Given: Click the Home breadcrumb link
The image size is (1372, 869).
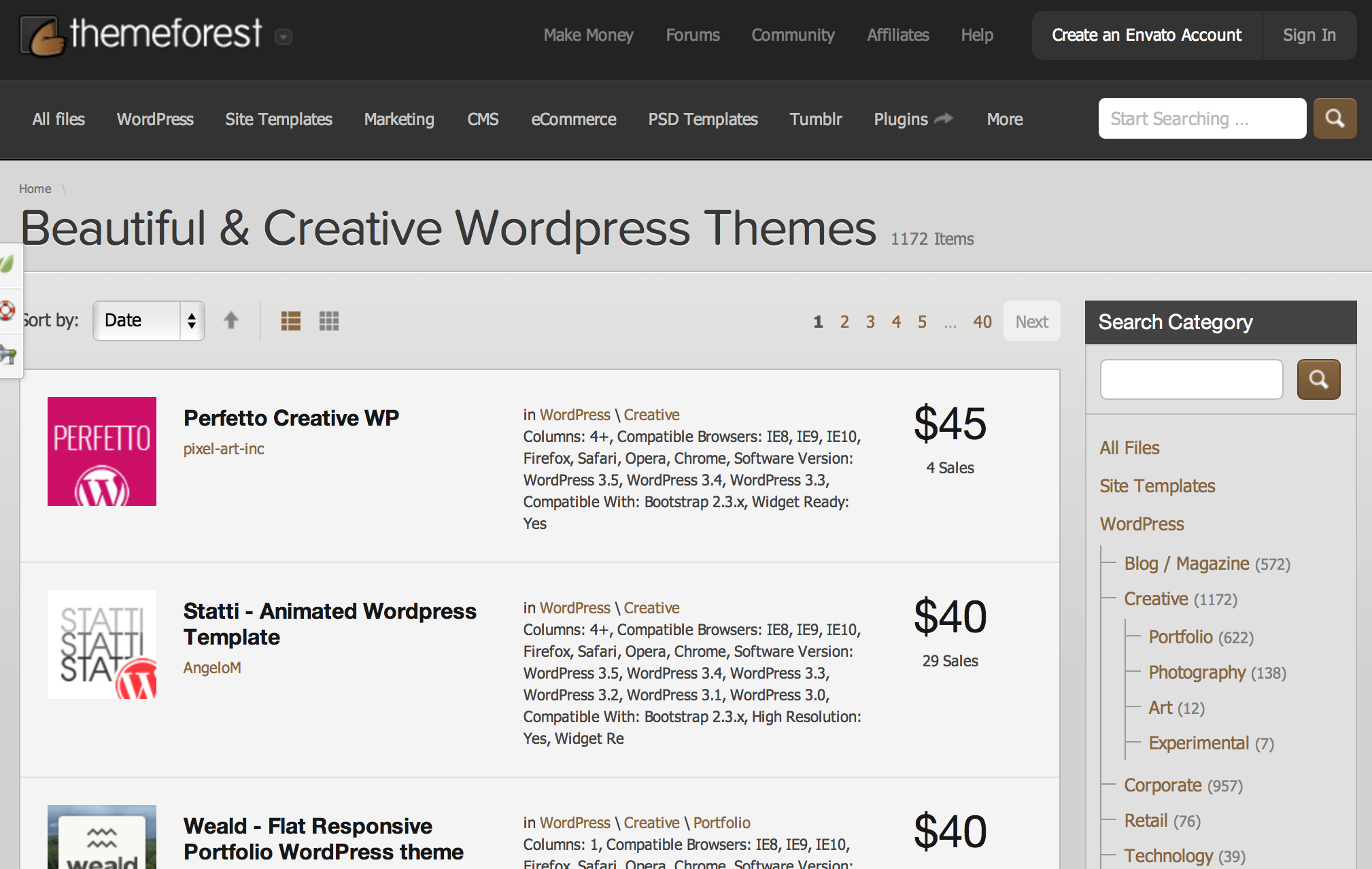Looking at the screenshot, I should (35, 189).
